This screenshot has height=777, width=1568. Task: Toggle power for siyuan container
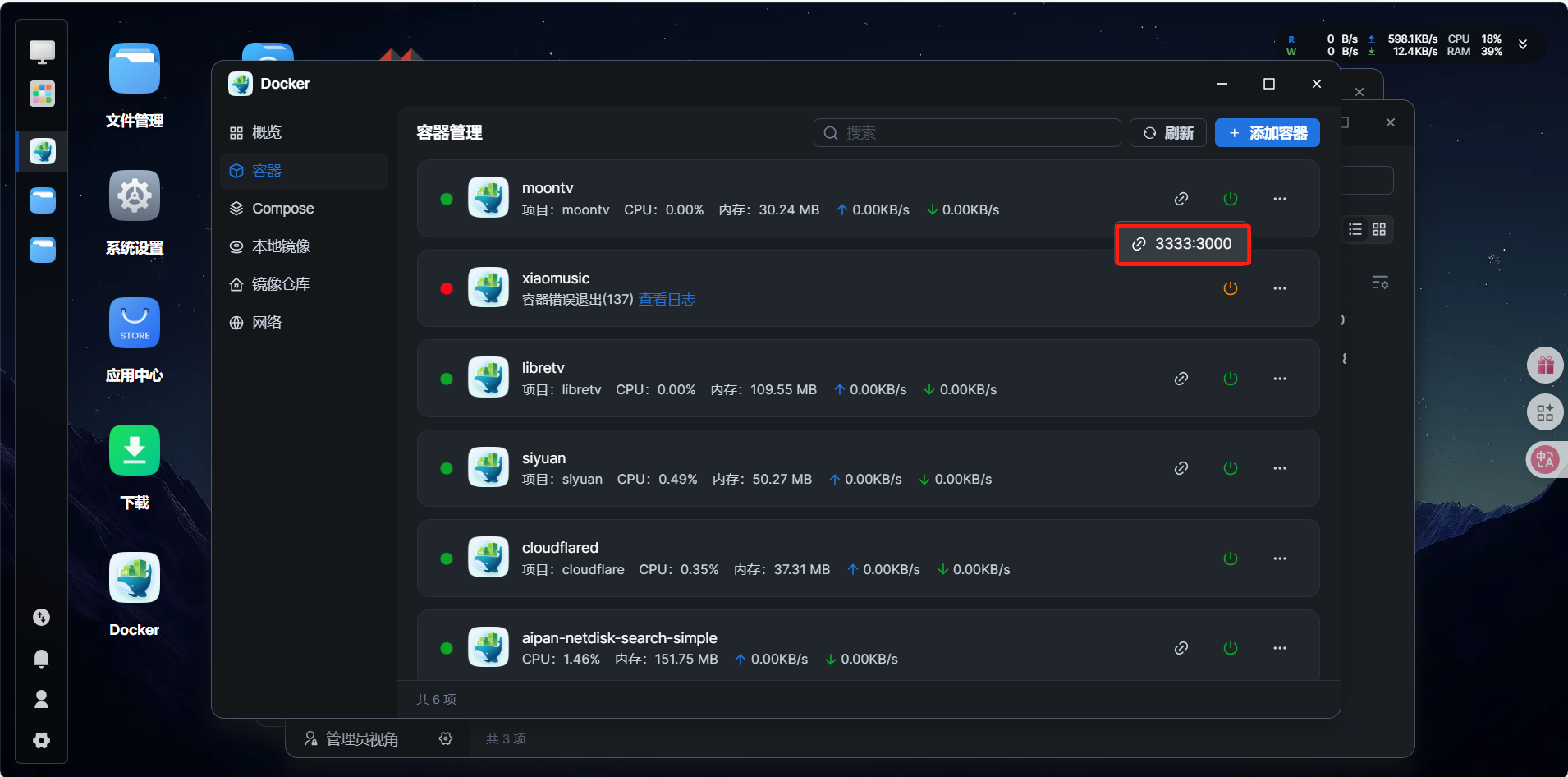(x=1231, y=468)
